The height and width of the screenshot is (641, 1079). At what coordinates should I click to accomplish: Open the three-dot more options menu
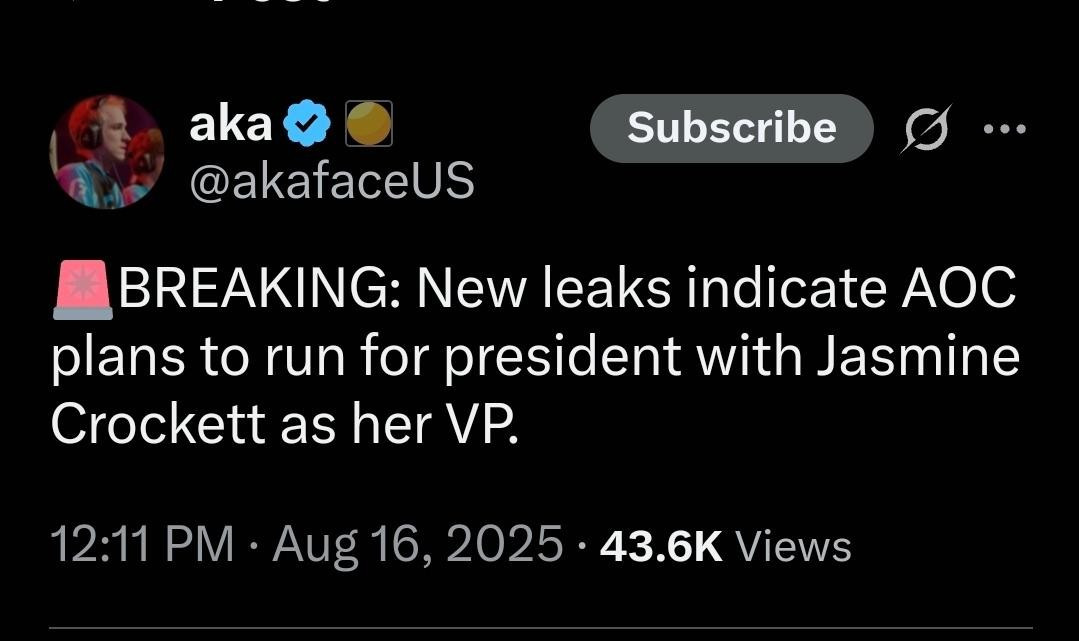pos(1004,129)
